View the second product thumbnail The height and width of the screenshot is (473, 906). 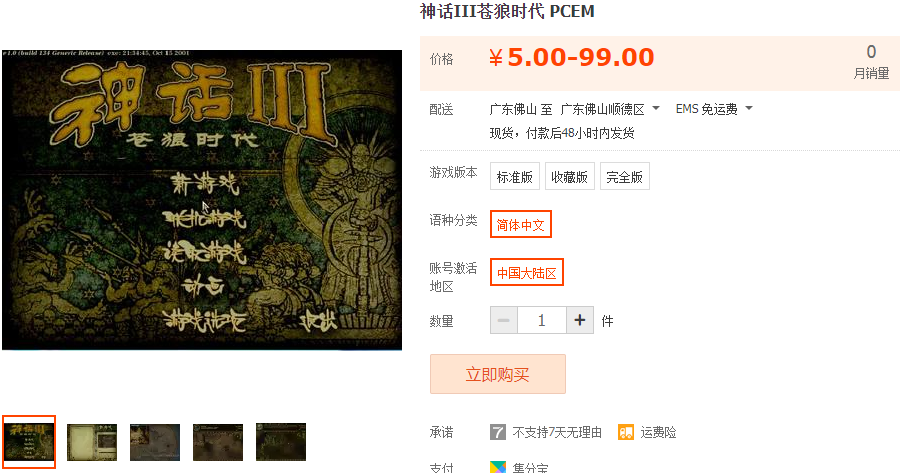(92, 442)
